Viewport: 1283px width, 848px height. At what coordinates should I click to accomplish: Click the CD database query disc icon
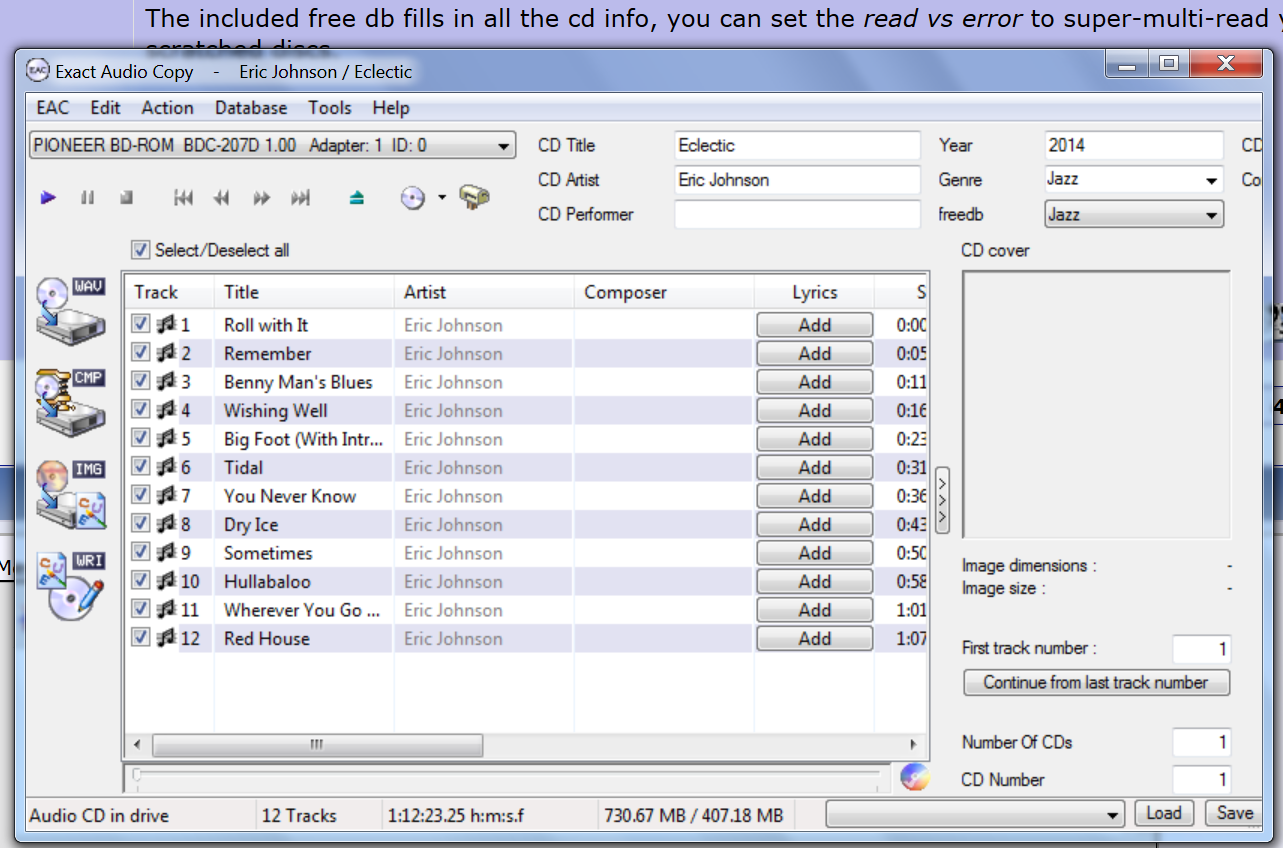point(413,198)
